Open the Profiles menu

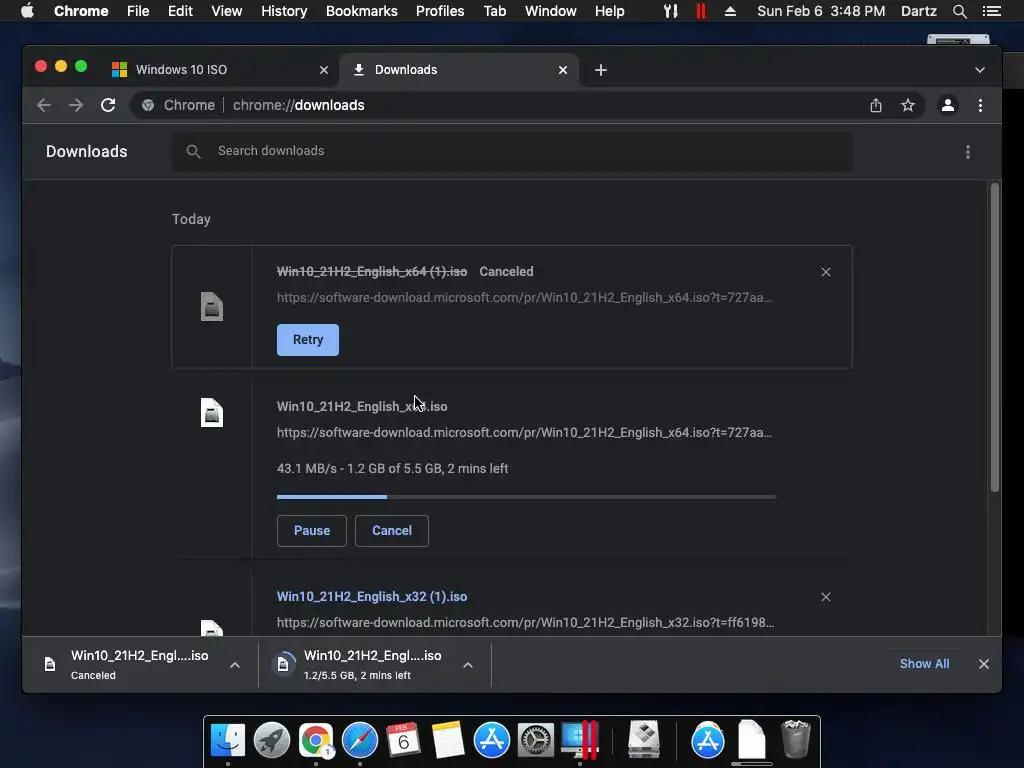440,11
